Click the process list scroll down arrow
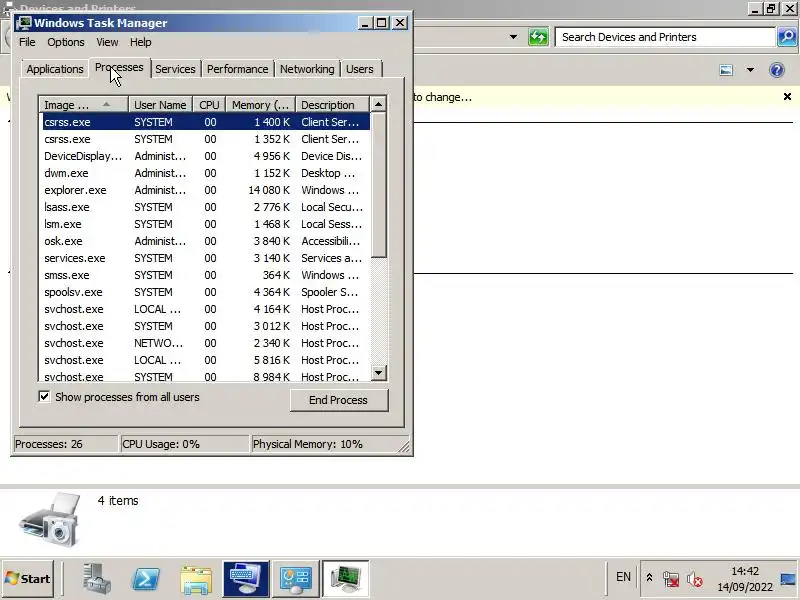The width and height of the screenshot is (800, 600). pos(378,372)
